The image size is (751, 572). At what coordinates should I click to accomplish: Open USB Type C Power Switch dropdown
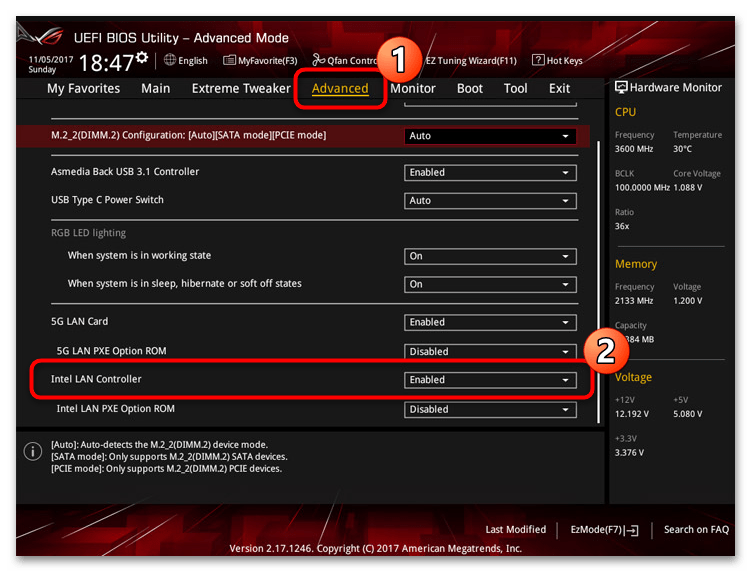coord(490,201)
